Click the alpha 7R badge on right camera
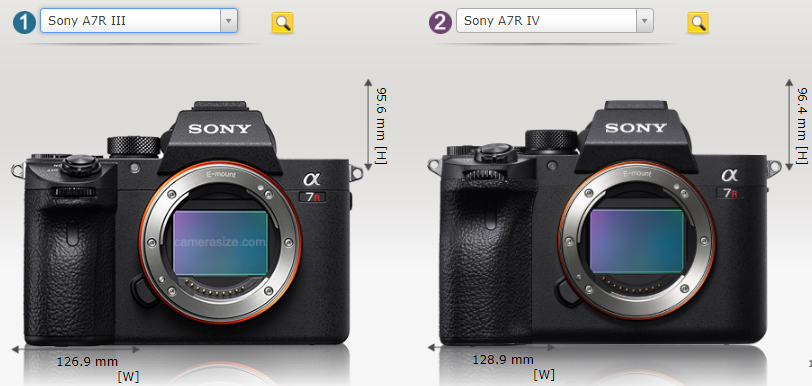 (x=730, y=184)
